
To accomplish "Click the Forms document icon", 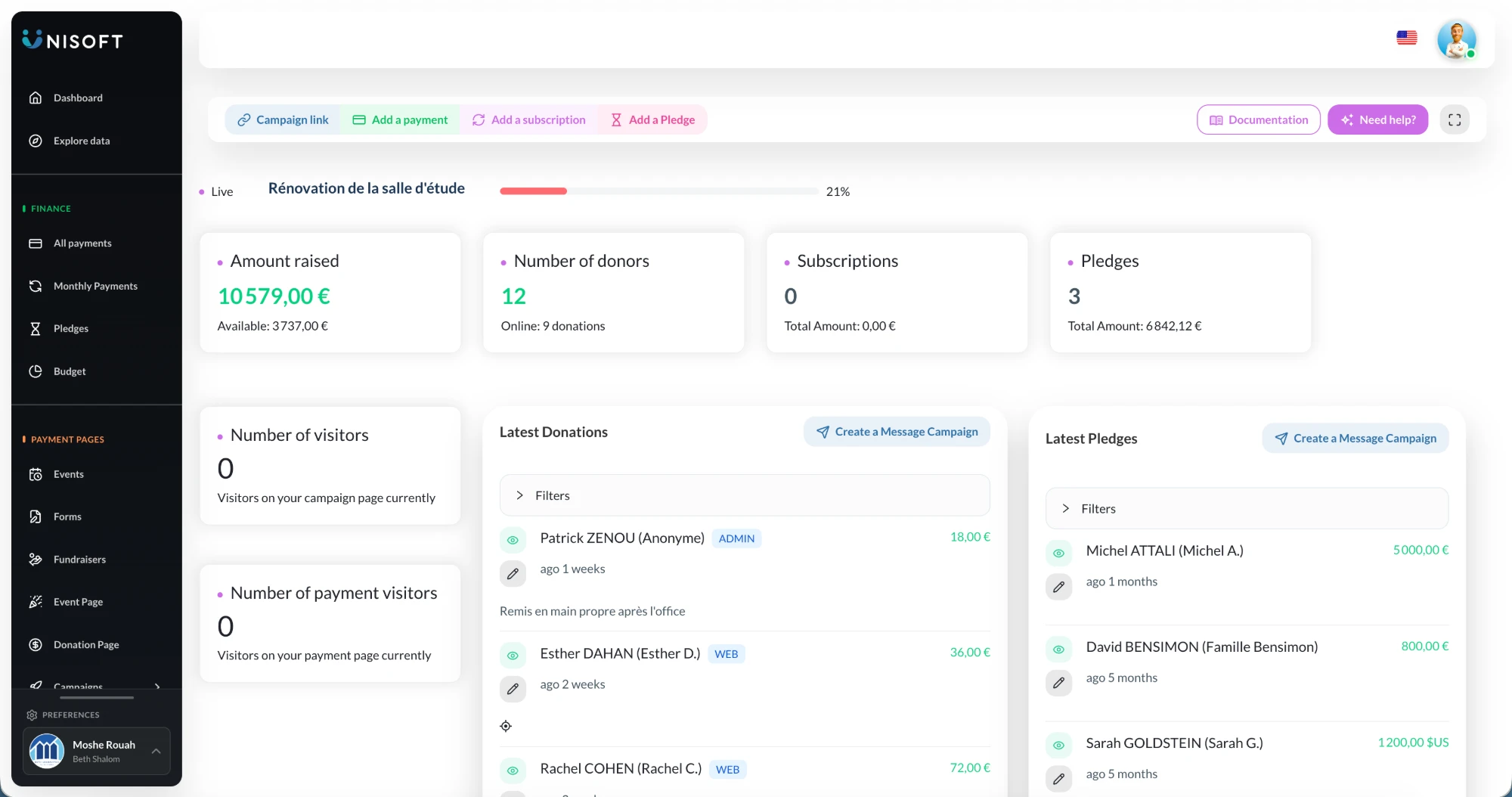I will click(x=36, y=516).
